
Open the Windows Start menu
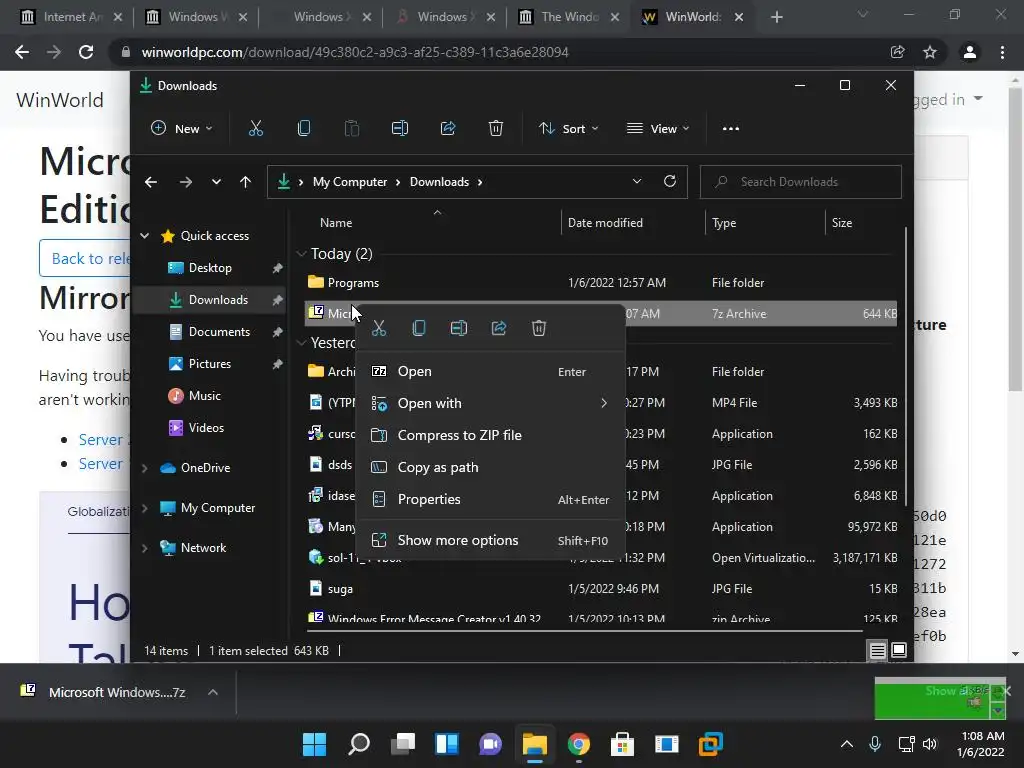click(314, 744)
